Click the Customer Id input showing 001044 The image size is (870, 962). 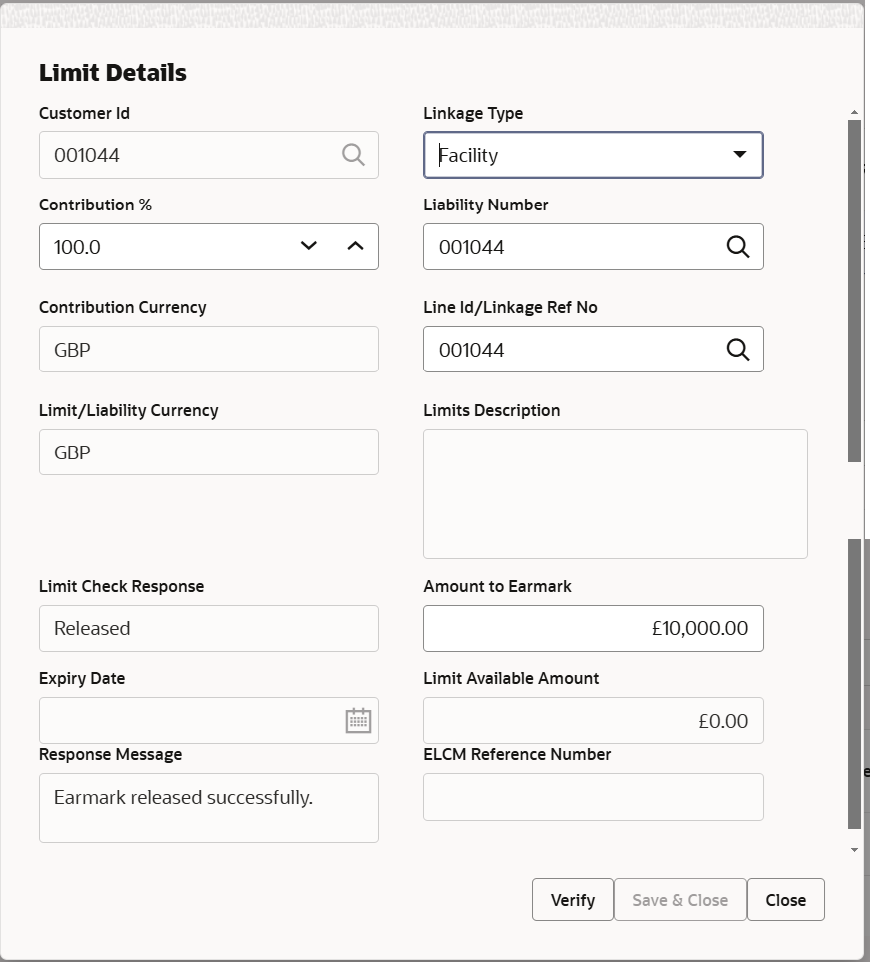(180, 155)
